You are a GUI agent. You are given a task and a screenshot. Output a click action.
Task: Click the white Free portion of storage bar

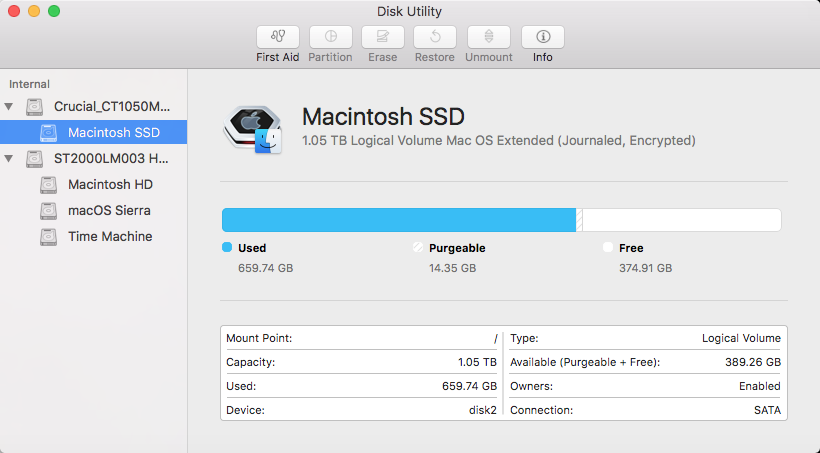point(682,220)
